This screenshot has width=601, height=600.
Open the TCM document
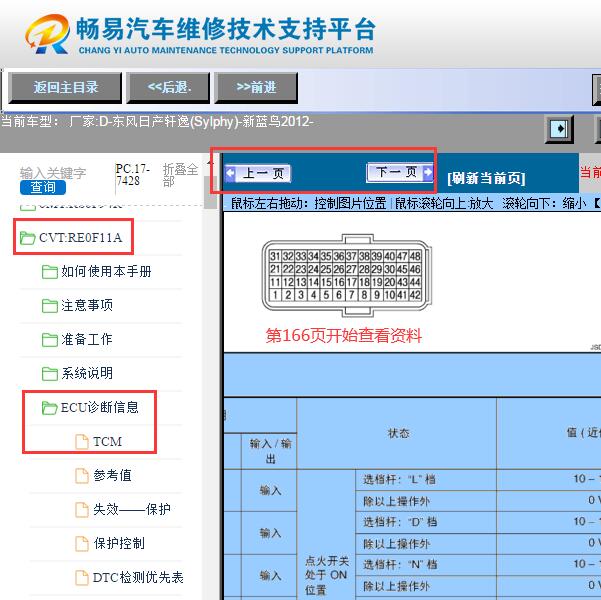point(107,441)
